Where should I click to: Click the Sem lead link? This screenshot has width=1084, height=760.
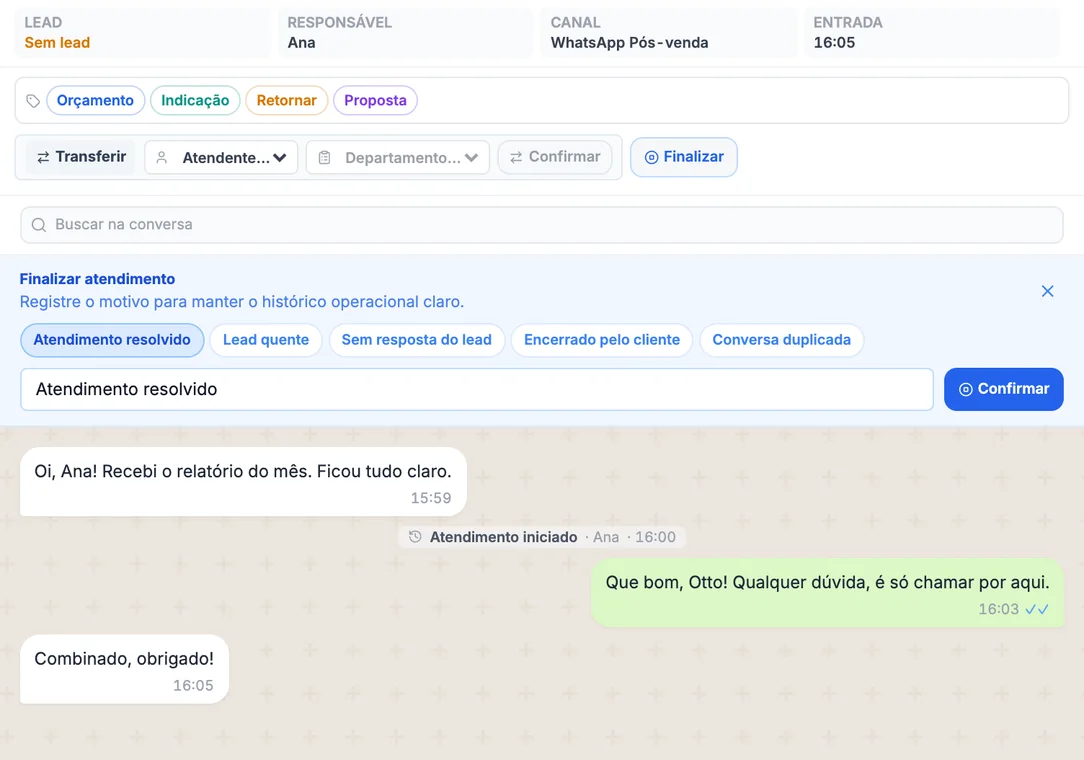(x=57, y=43)
